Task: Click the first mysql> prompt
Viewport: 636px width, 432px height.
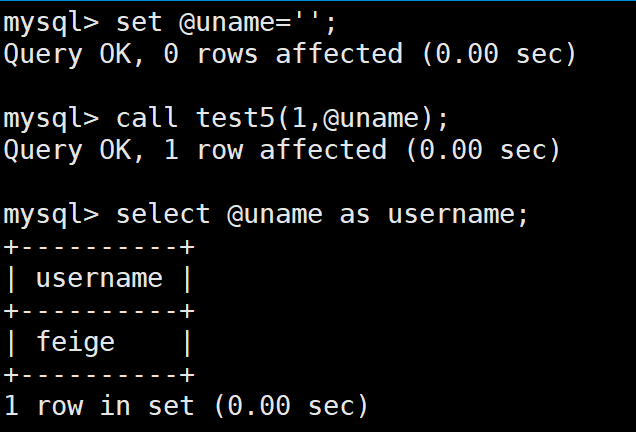Action: pyautogui.click(x=51, y=24)
